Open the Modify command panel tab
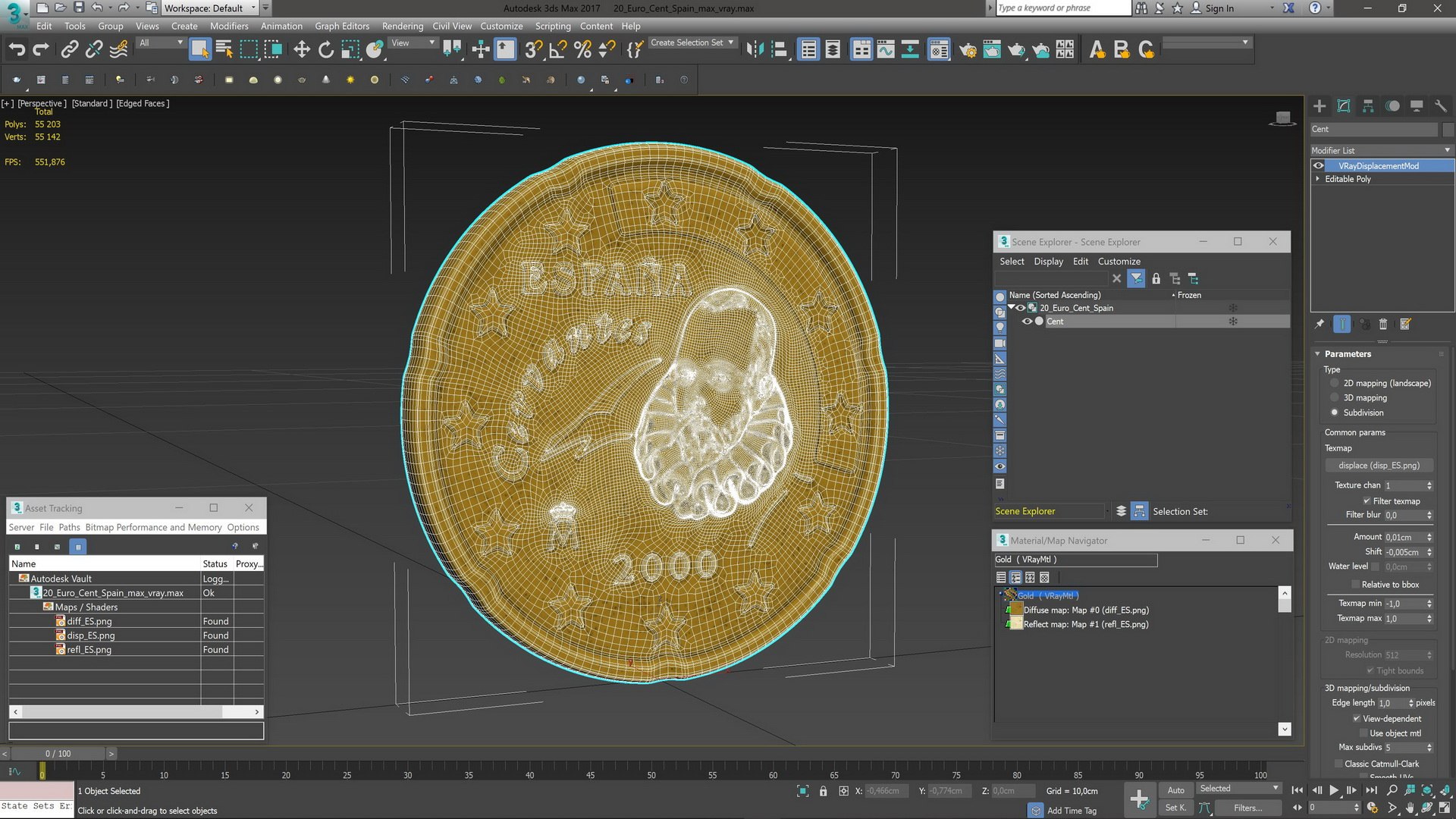This screenshot has height=819, width=1456. 1344,106
